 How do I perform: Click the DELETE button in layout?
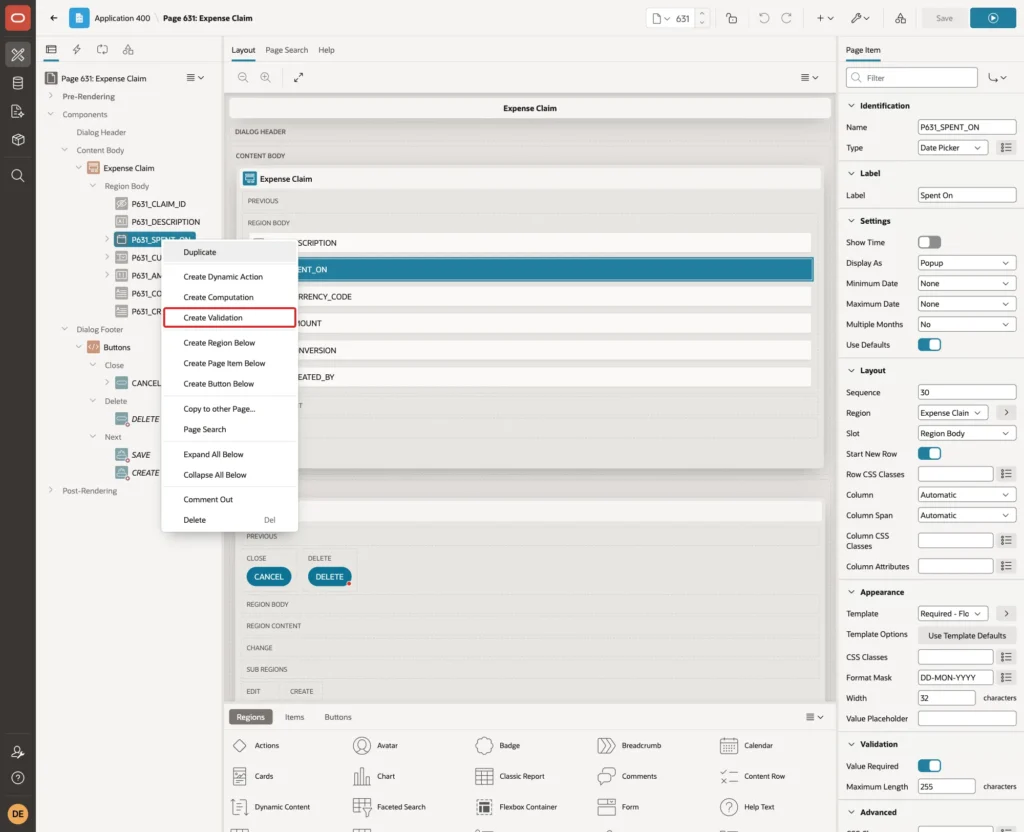click(330, 577)
